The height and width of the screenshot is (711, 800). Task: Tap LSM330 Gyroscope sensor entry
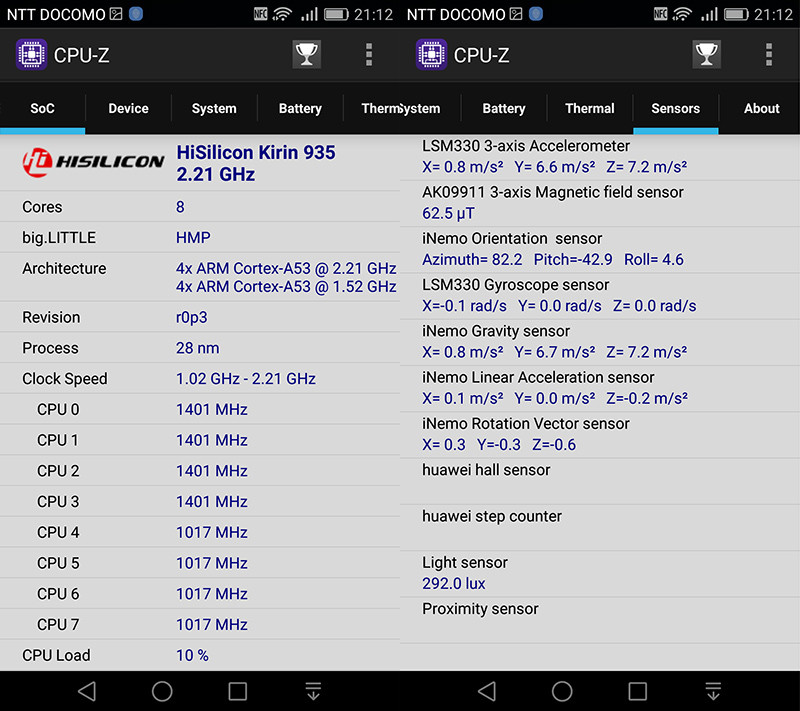tap(600, 296)
